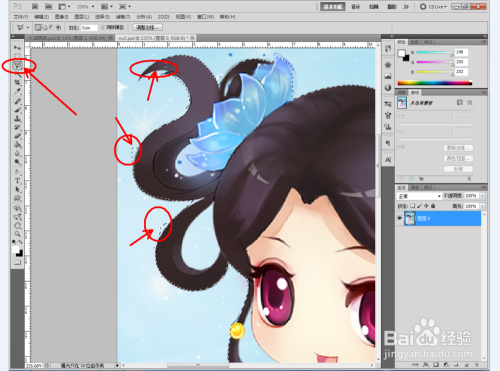Screen dimensions: 500x371
Task: Select the Eyedropper tool
Action: [17, 91]
